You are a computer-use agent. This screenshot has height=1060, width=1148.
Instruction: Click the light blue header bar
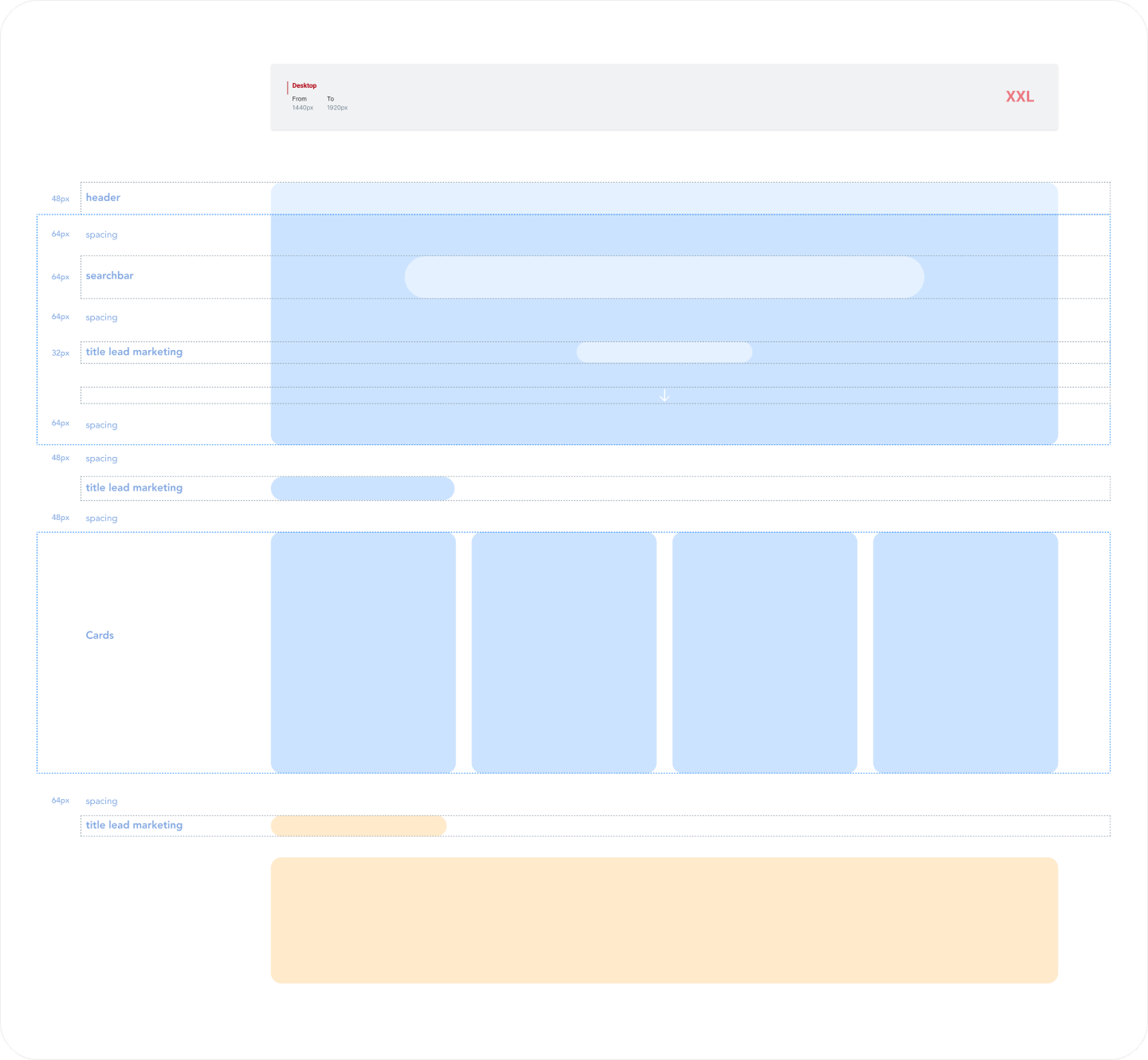point(664,198)
